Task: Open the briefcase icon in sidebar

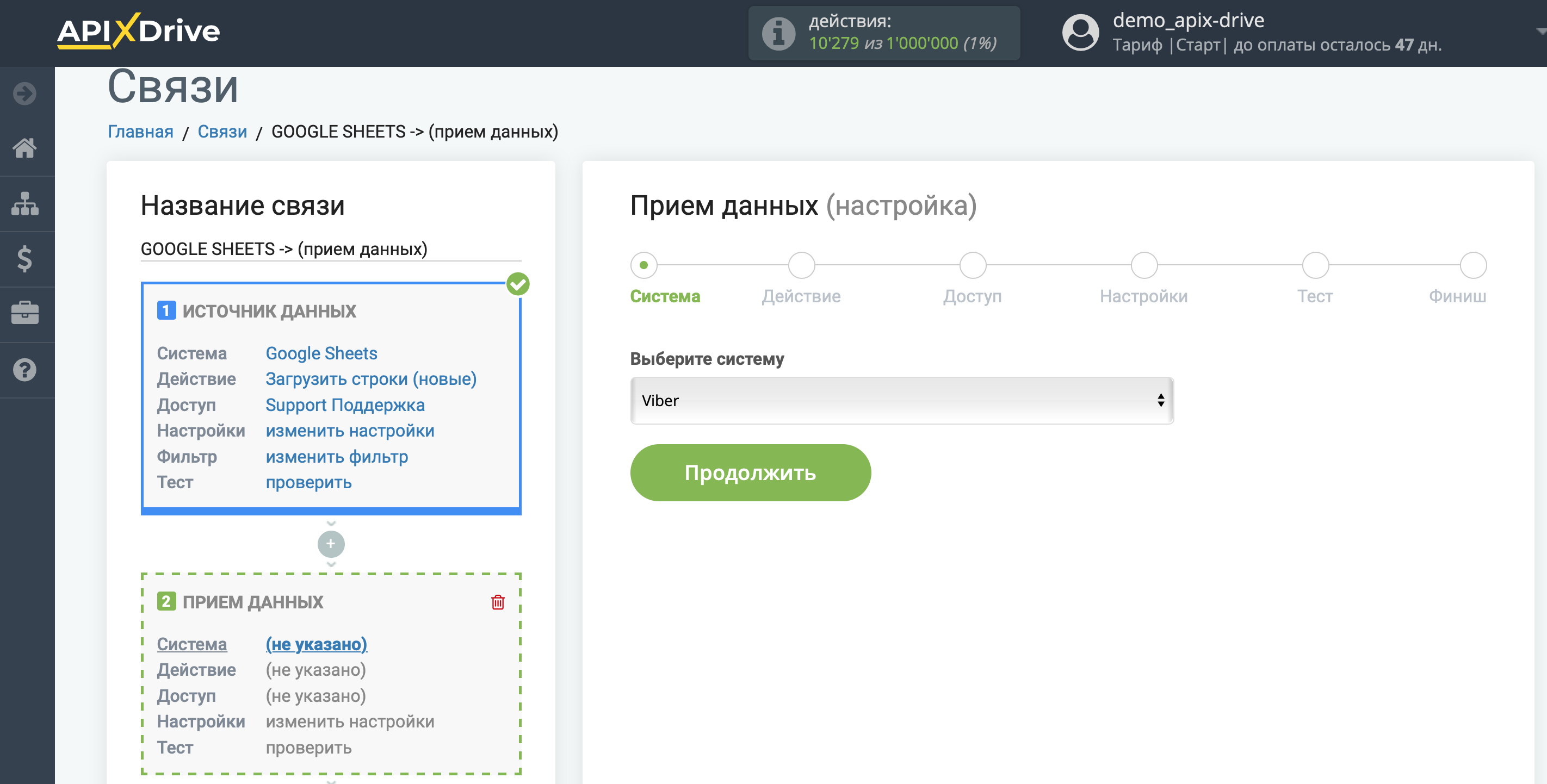Action: 24,313
